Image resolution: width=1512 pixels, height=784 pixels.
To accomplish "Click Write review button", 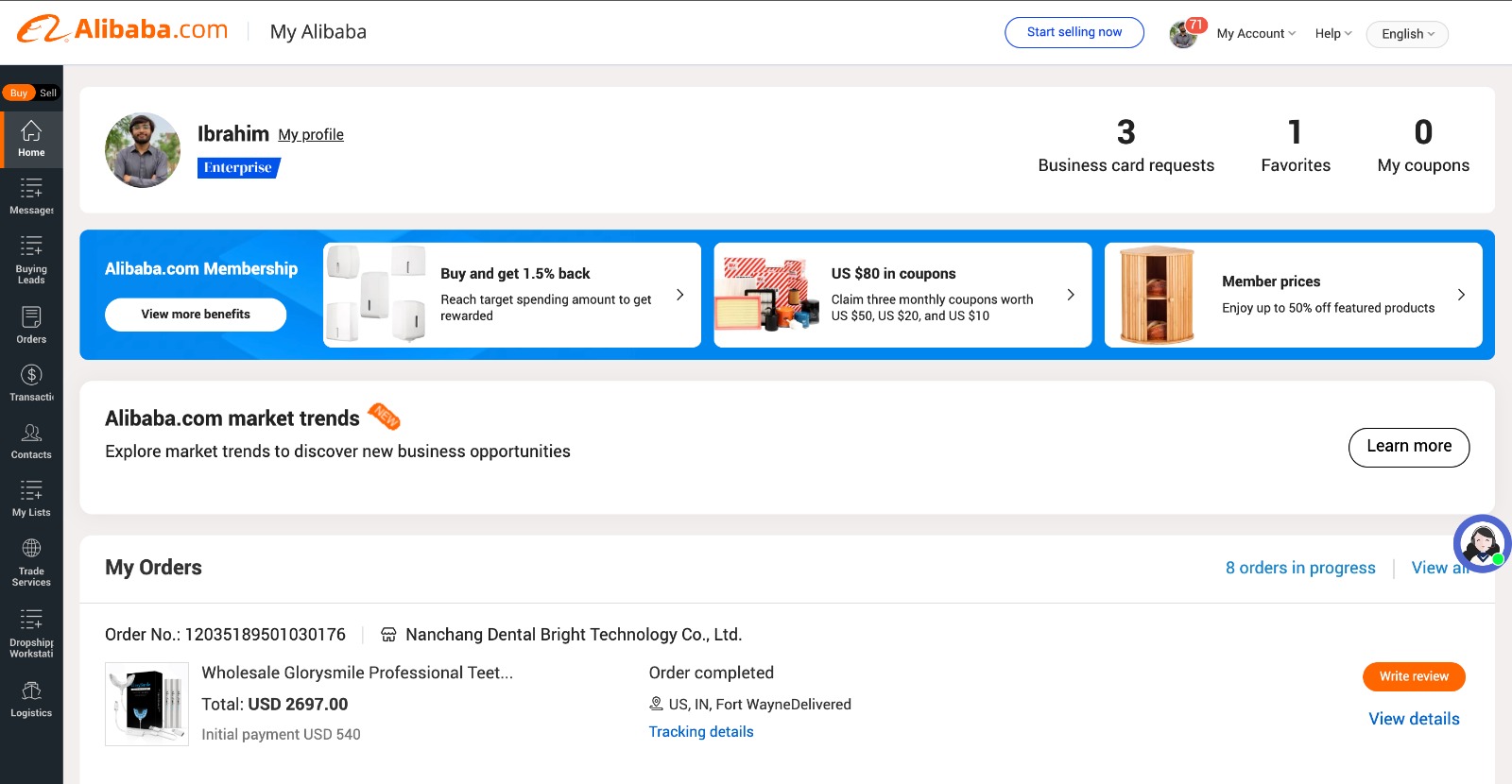I will coord(1414,676).
